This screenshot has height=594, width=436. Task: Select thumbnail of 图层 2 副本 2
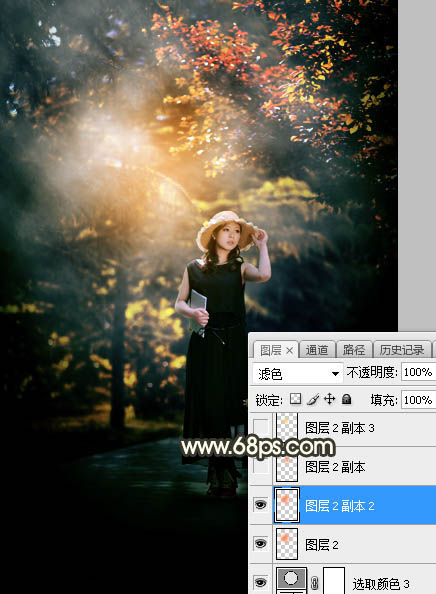(287, 505)
